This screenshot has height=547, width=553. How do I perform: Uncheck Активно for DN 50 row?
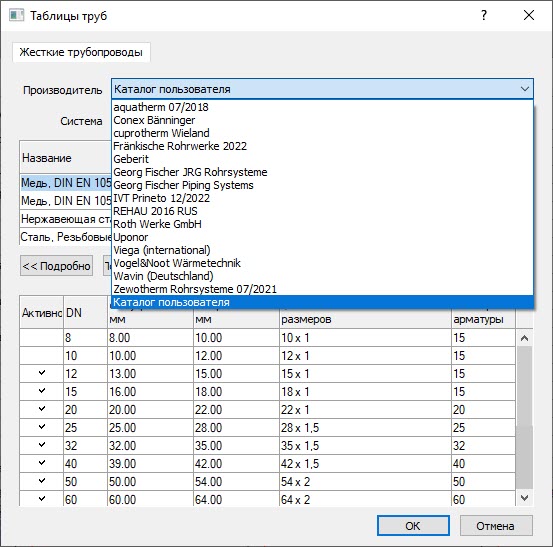pos(42,481)
